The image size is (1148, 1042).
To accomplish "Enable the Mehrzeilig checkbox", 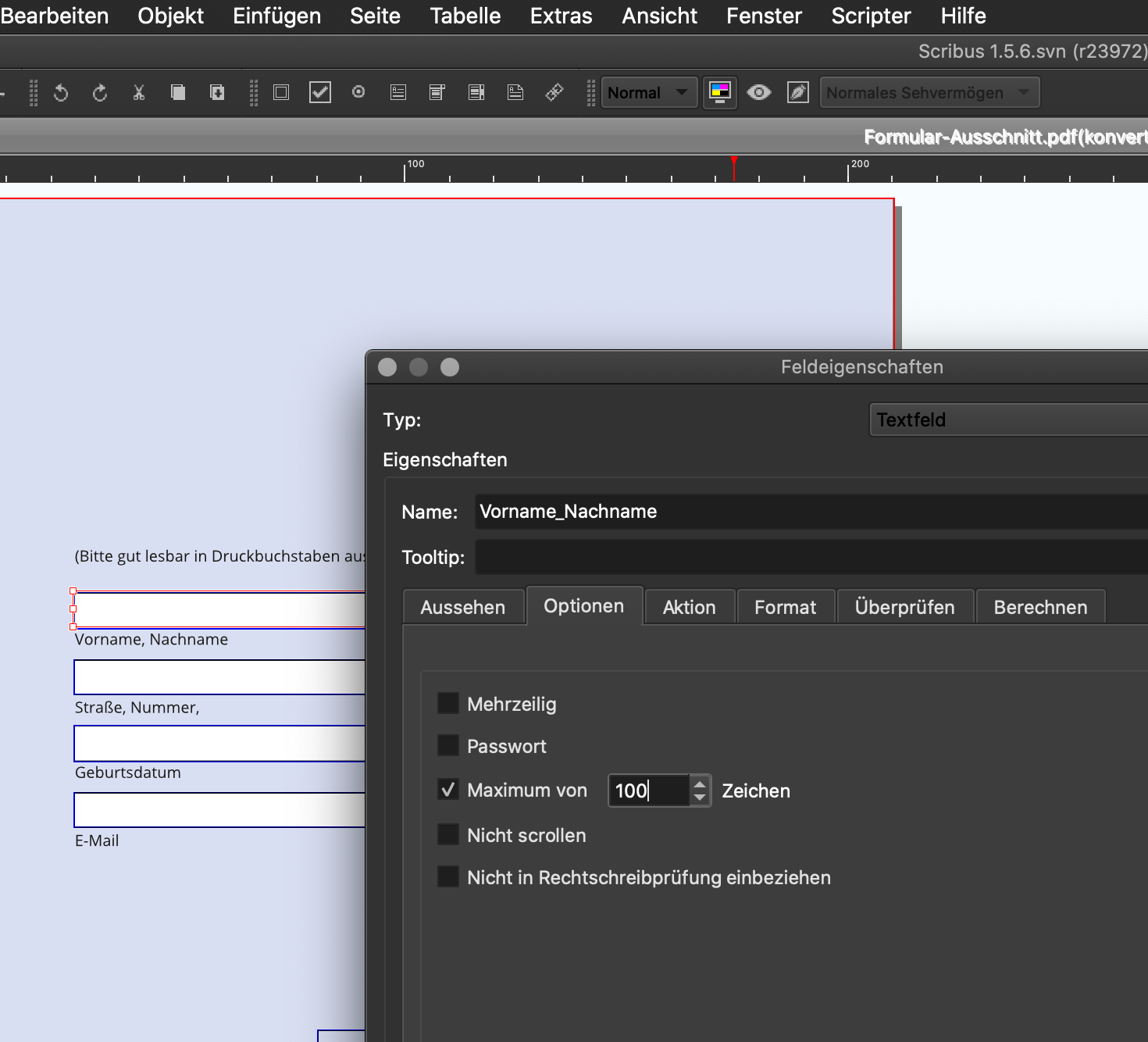I will point(448,703).
